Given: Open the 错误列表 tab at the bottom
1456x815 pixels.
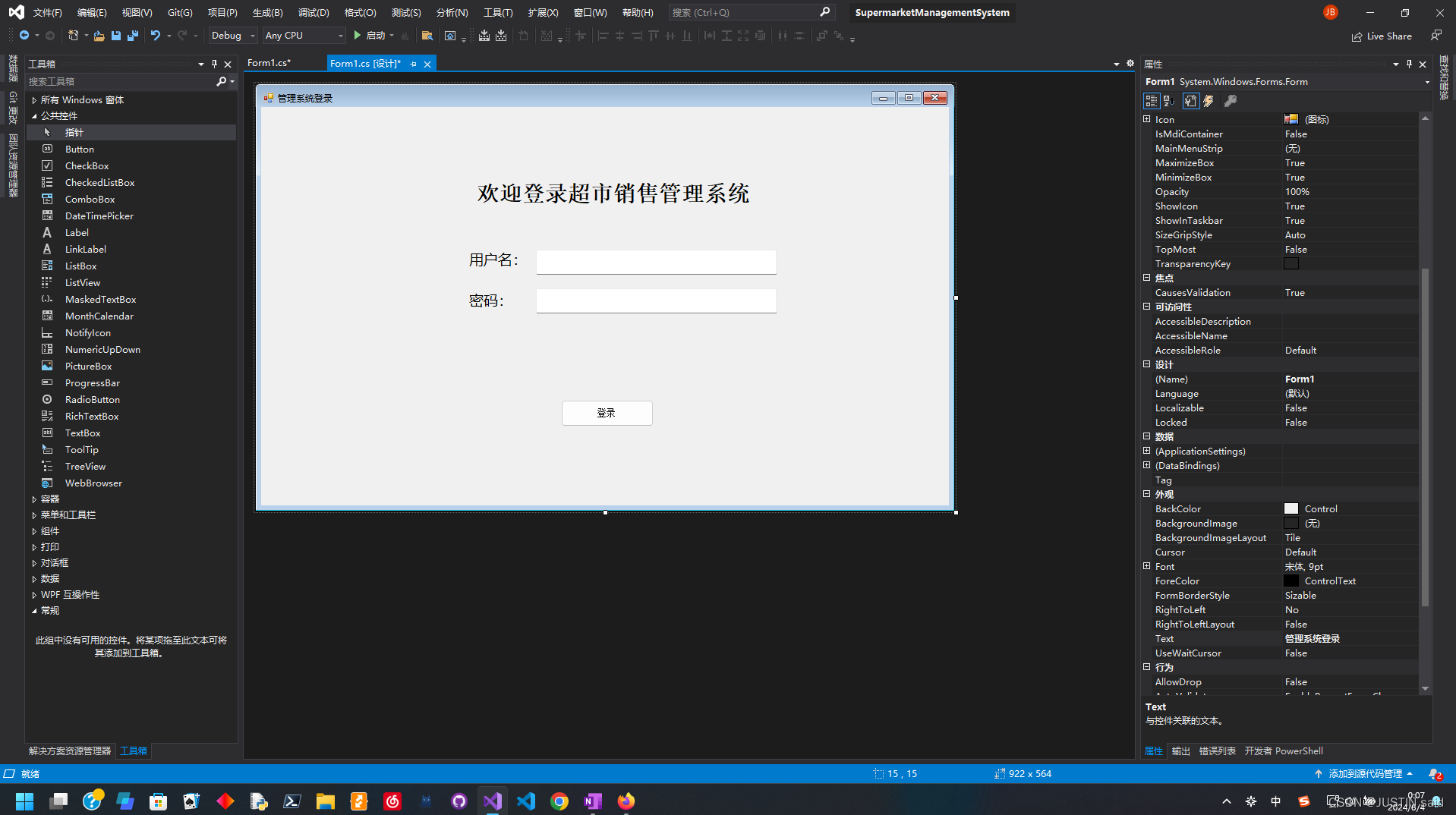Looking at the screenshot, I should click(1217, 751).
